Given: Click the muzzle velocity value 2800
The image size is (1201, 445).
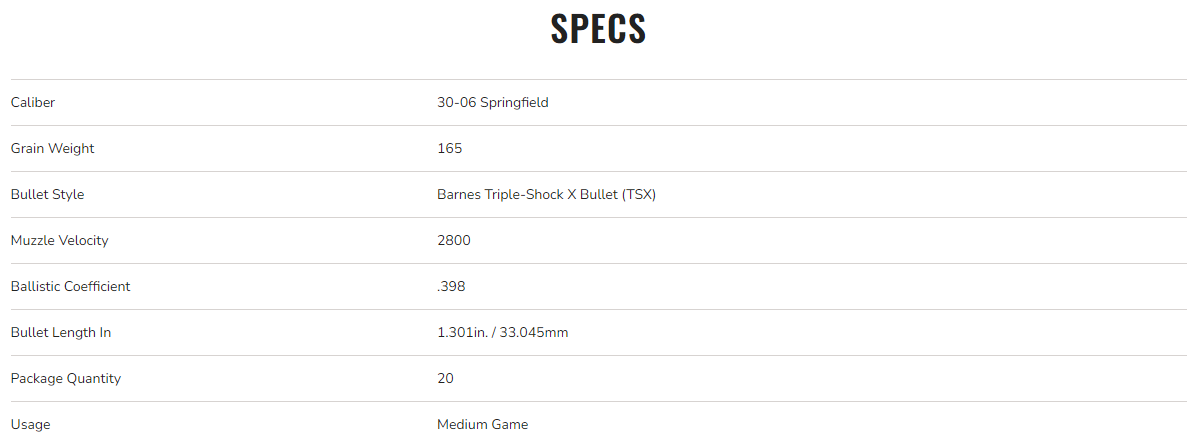Looking at the screenshot, I should (453, 240).
